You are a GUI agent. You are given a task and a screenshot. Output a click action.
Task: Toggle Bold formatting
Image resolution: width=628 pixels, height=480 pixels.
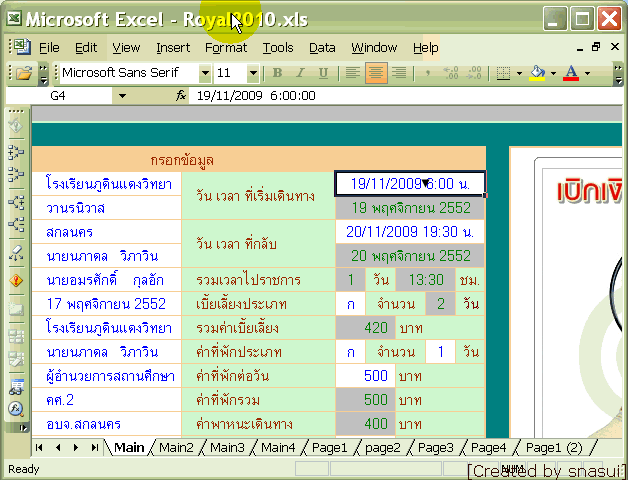(277, 73)
